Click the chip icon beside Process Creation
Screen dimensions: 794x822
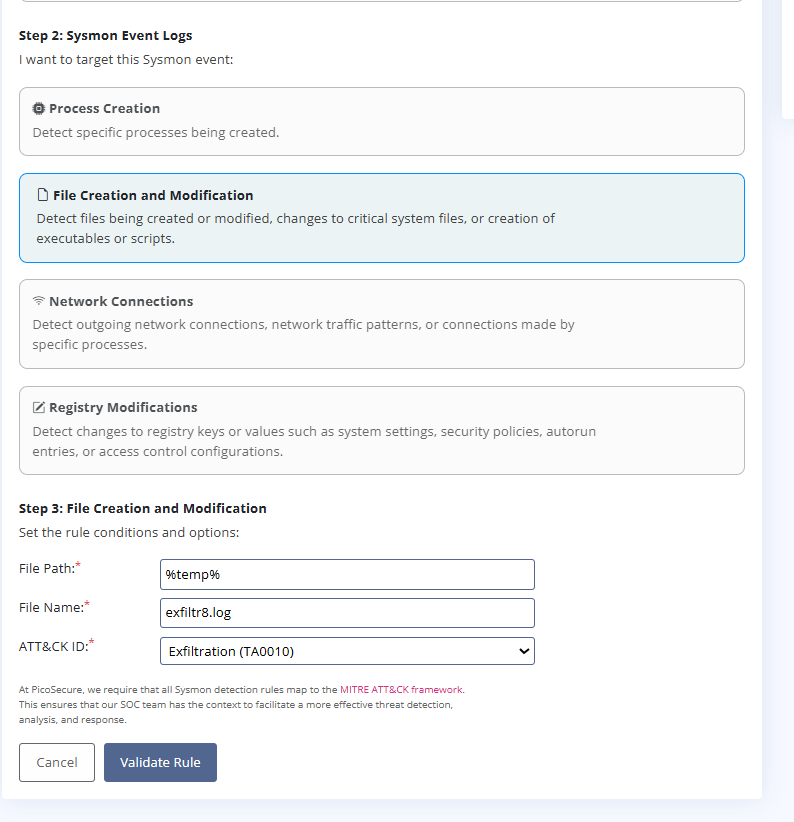pos(39,109)
